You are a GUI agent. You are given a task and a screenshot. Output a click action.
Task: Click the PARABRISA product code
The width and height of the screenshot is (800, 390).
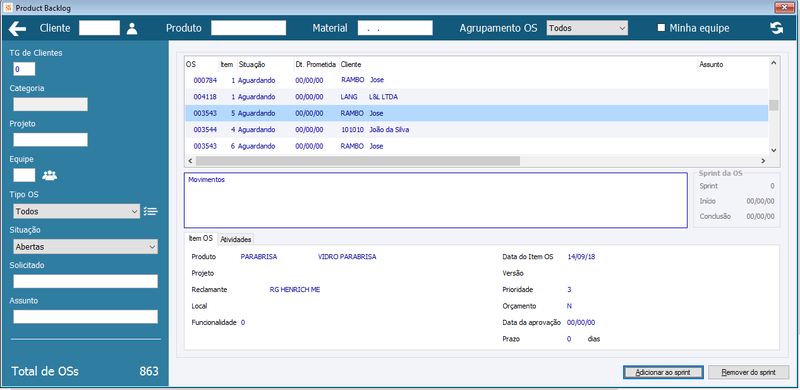coord(259,257)
